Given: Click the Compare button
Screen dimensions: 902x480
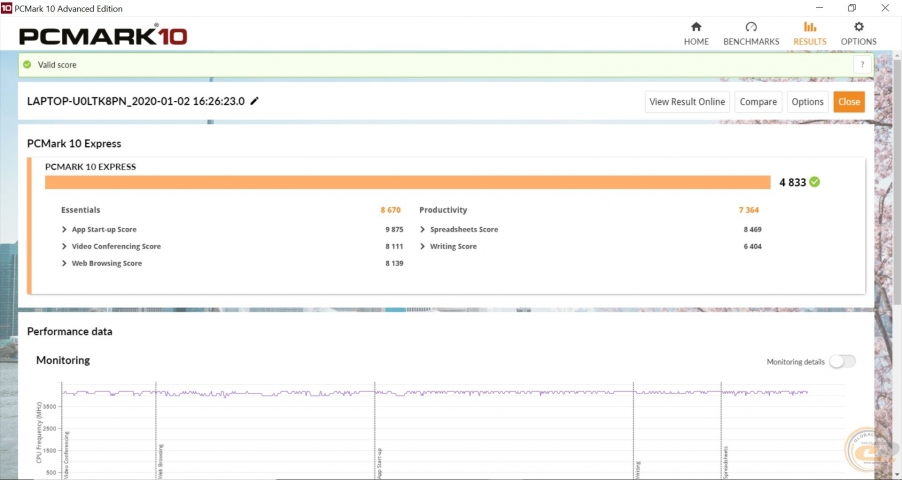Looking at the screenshot, I should coord(758,102).
